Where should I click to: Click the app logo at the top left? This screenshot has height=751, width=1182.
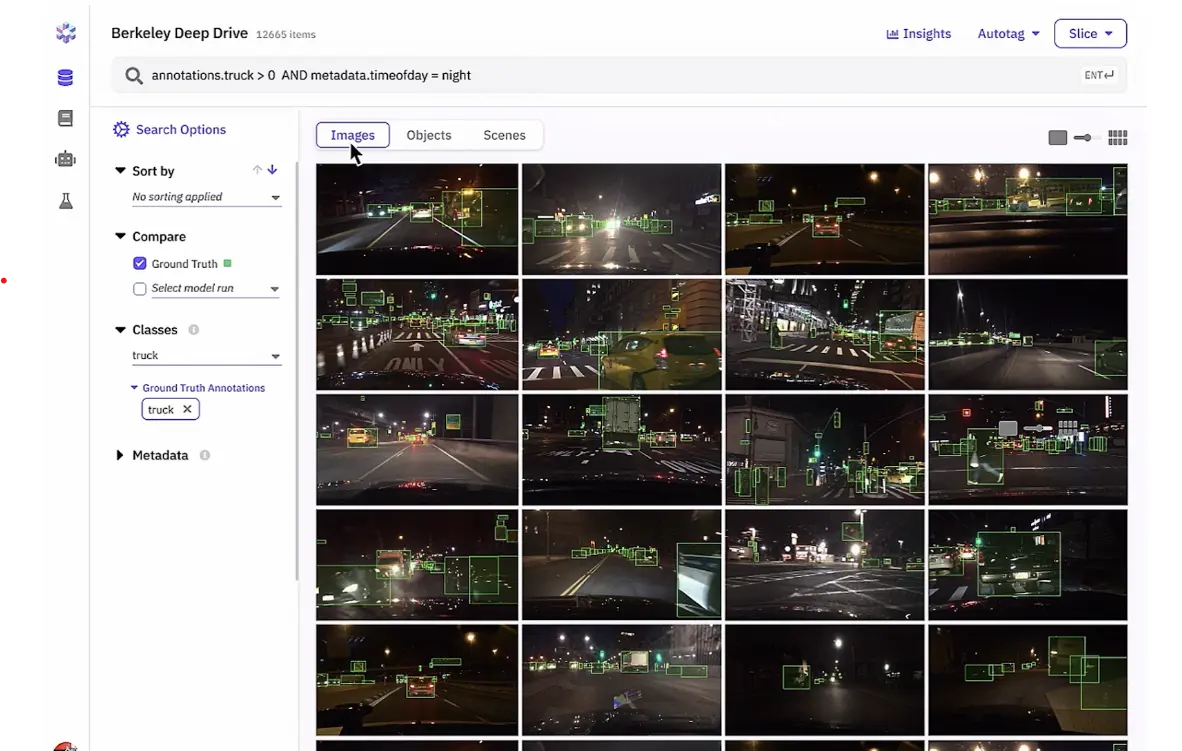[x=64, y=32]
